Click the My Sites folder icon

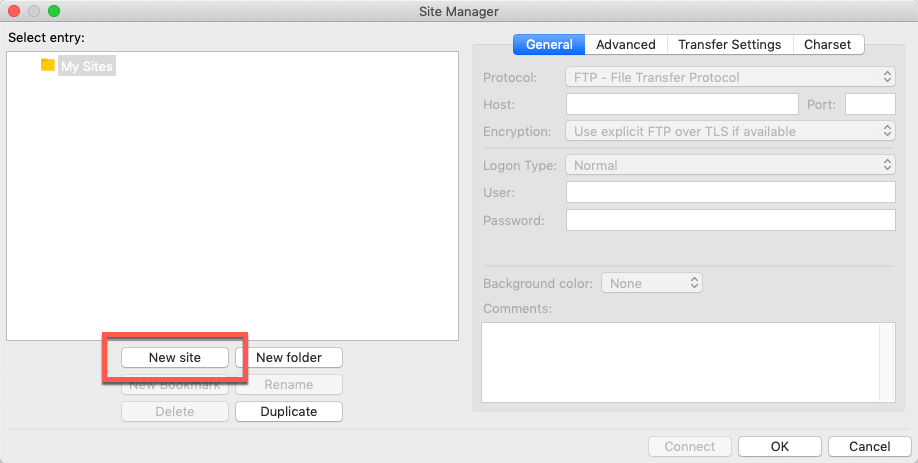click(48, 65)
